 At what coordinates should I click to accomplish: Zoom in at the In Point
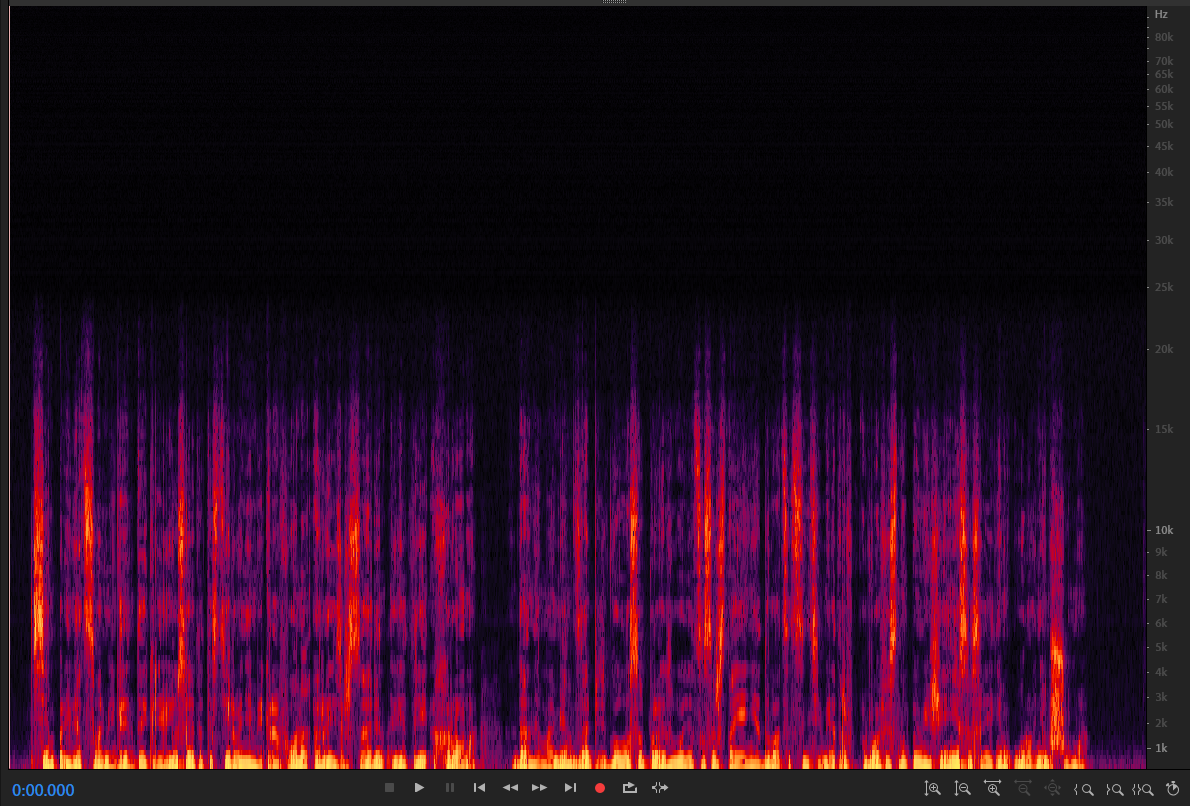pos(1083,789)
